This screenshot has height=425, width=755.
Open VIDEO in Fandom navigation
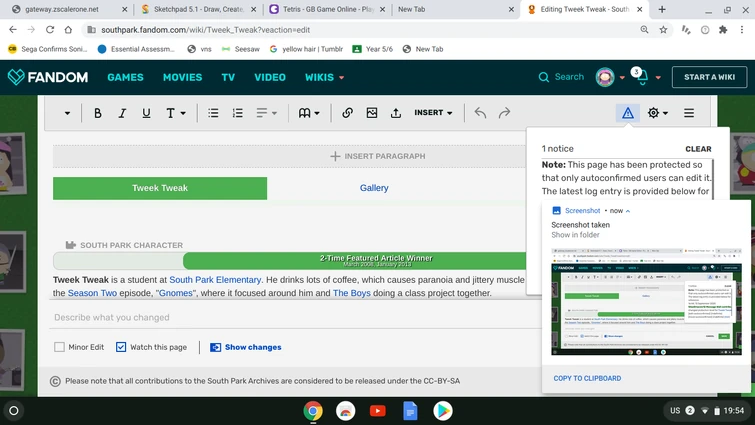[270, 77]
